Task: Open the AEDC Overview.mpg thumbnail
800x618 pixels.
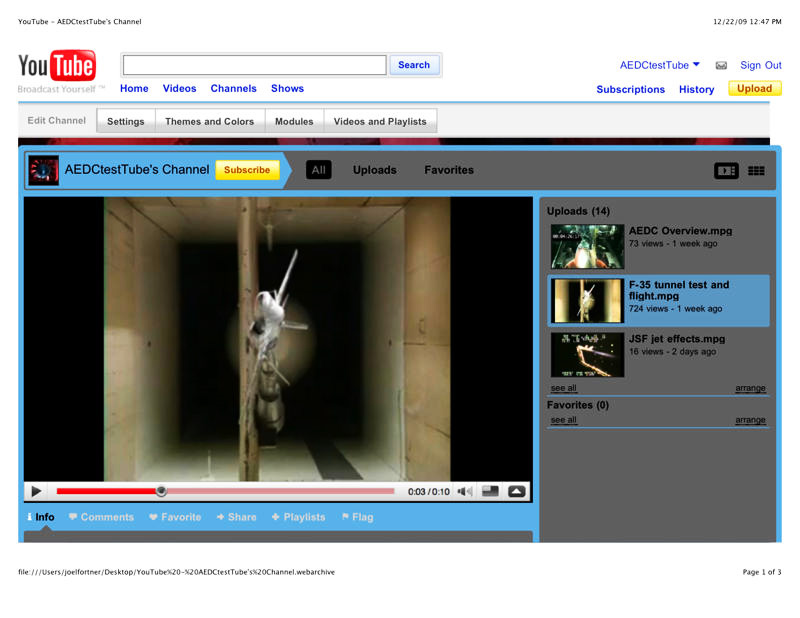Action: [x=587, y=246]
